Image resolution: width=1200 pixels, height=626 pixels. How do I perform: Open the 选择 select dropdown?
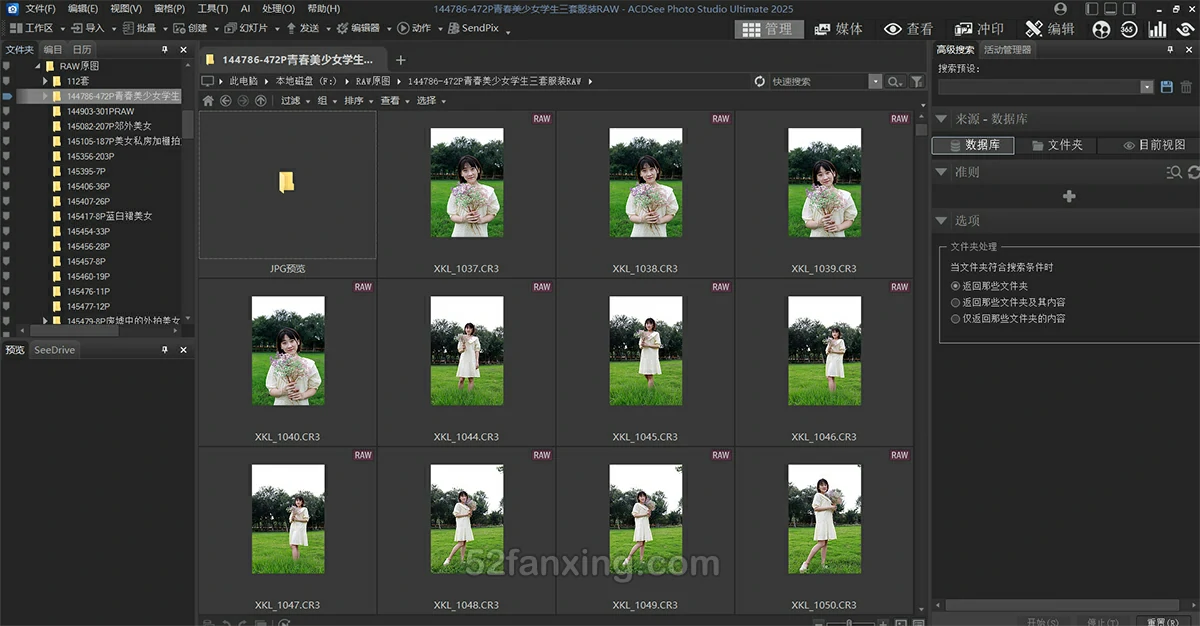pyautogui.click(x=430, y=100)
